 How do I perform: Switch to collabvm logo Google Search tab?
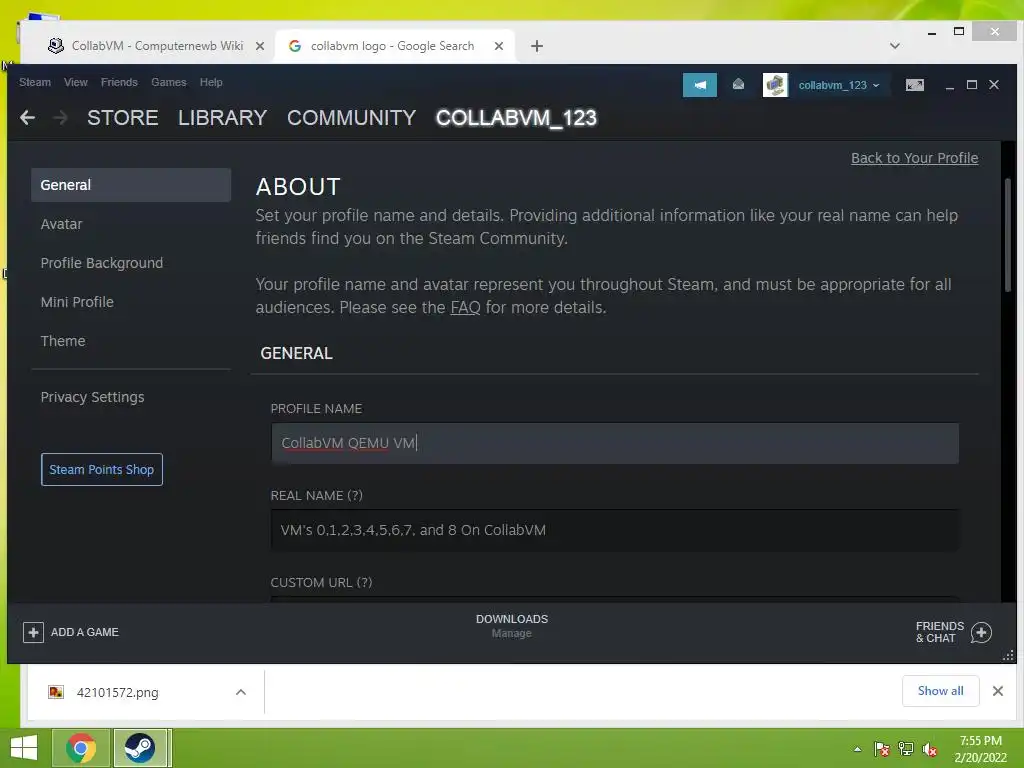(x=392, y=46)
